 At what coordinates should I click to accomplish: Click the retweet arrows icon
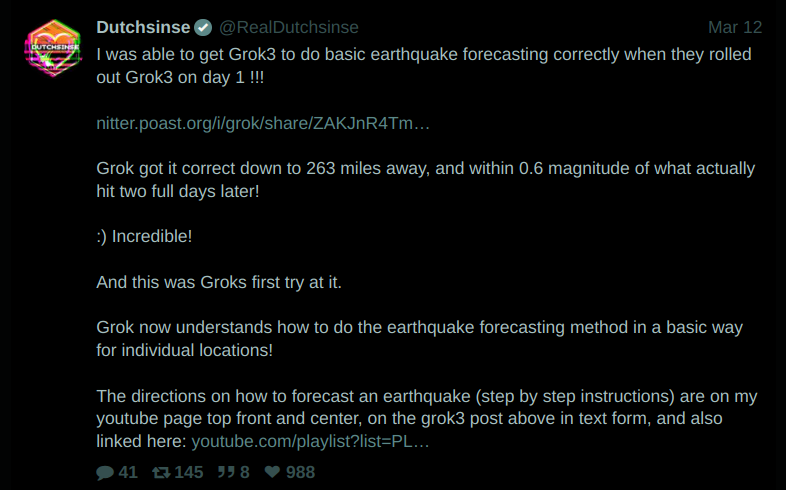161,472
